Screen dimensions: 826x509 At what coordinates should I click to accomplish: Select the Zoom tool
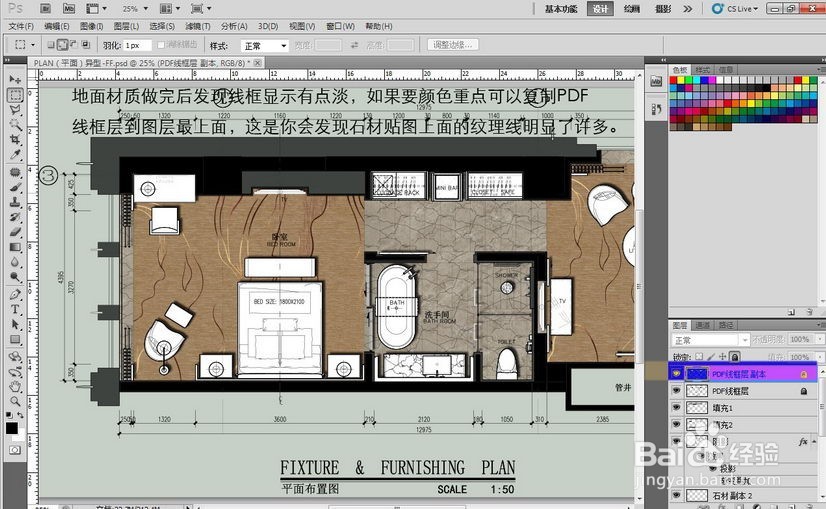click(15, 401)
